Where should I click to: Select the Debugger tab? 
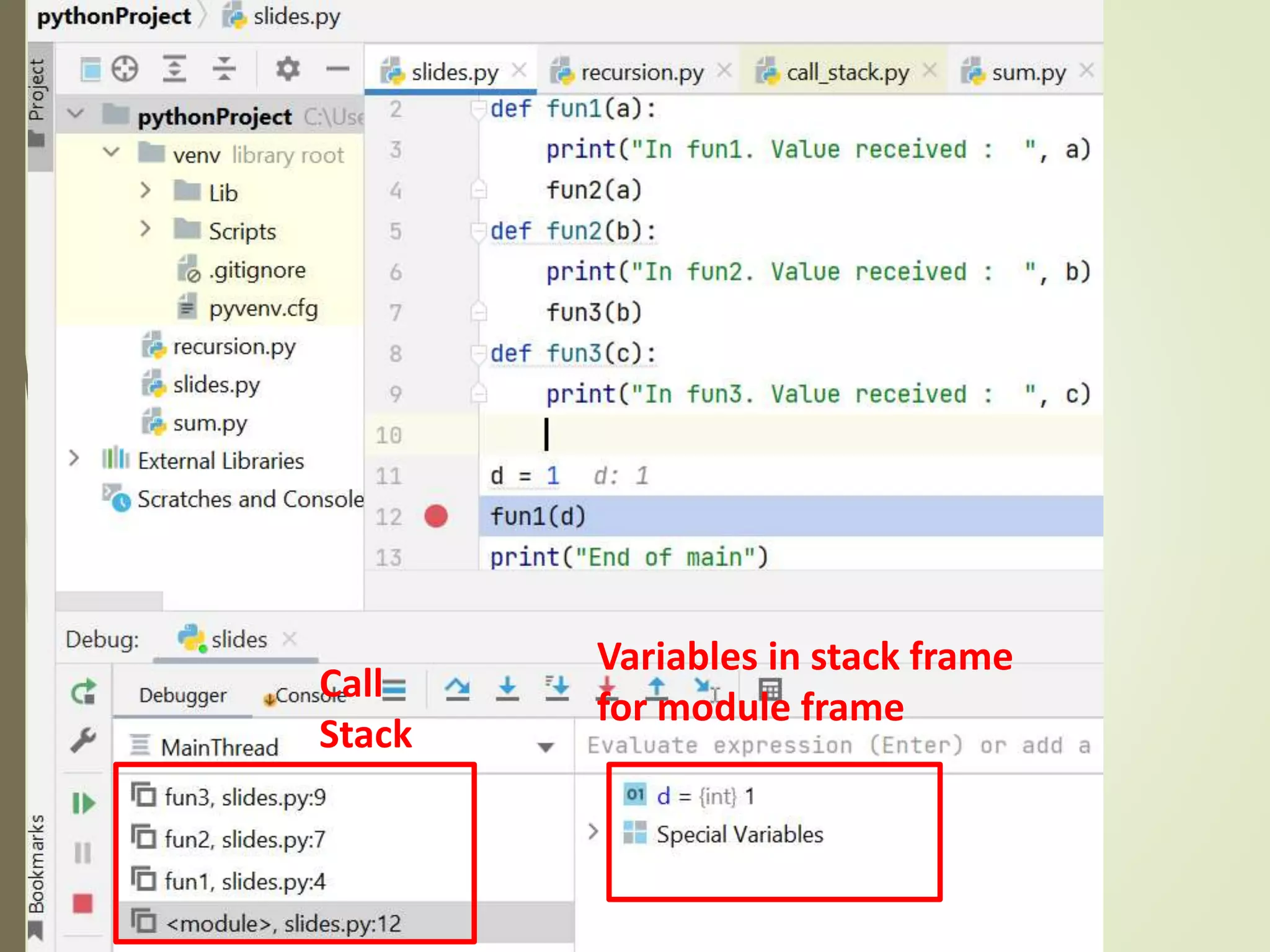[182, 695]
